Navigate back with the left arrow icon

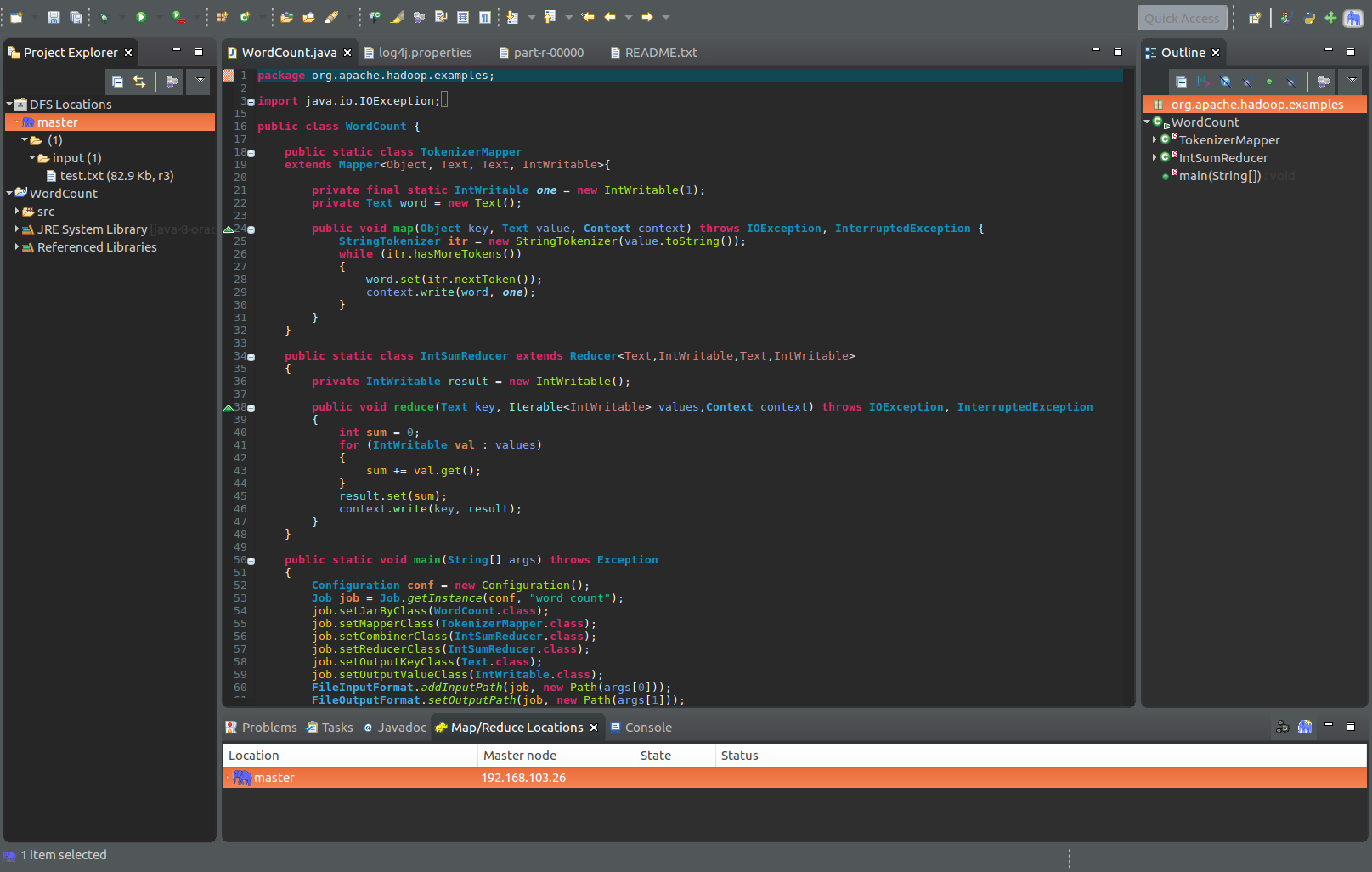click(x=610, y=17)
